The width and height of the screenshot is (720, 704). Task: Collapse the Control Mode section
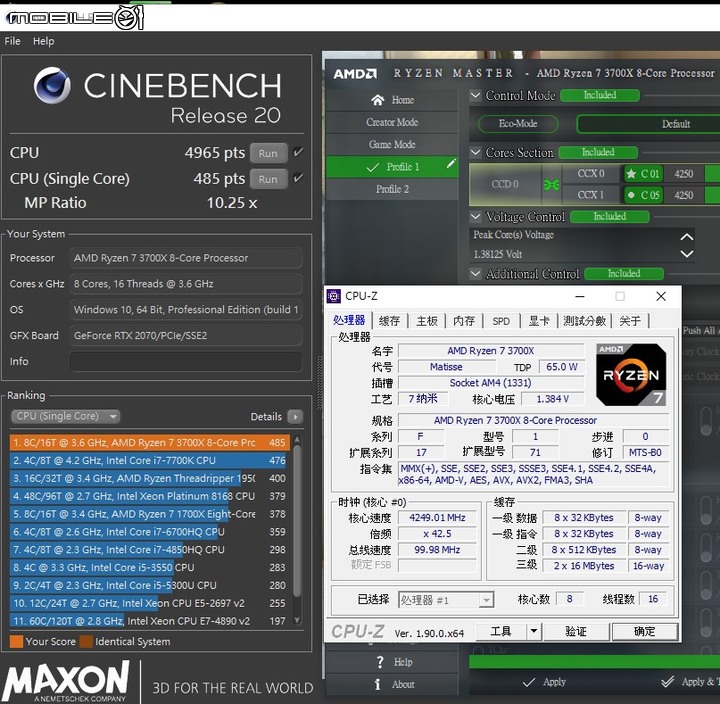point(476,95)
